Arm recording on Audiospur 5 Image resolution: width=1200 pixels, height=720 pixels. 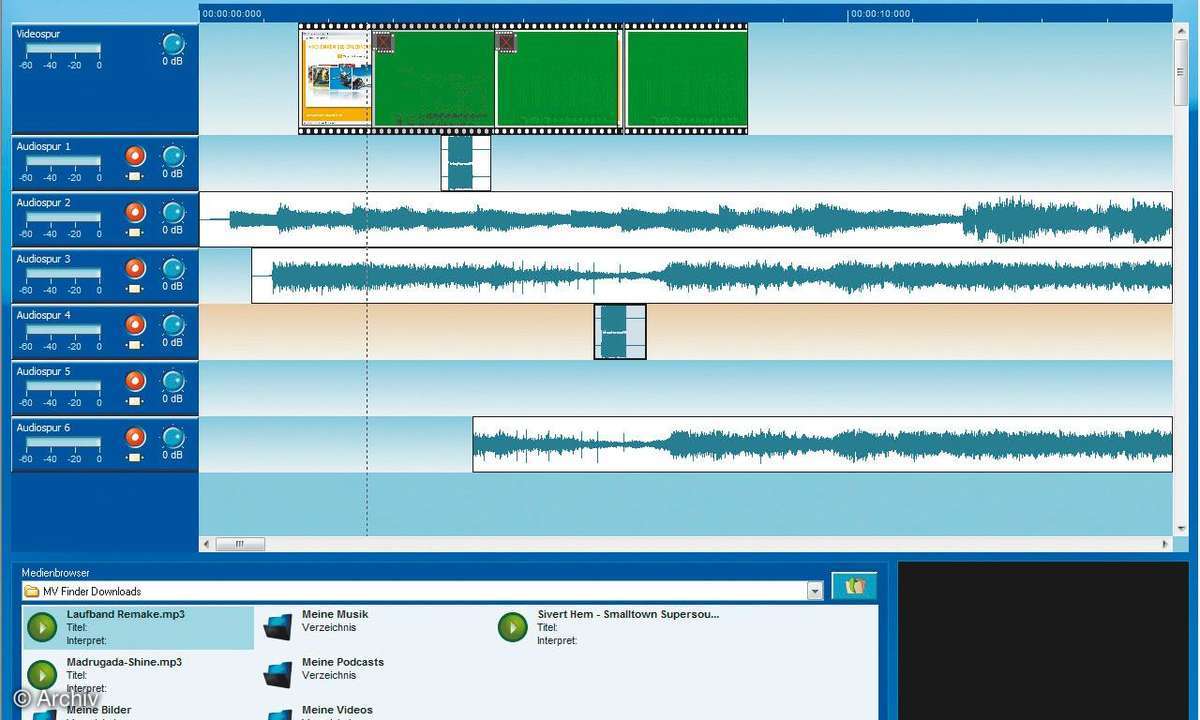coord(136,381)
